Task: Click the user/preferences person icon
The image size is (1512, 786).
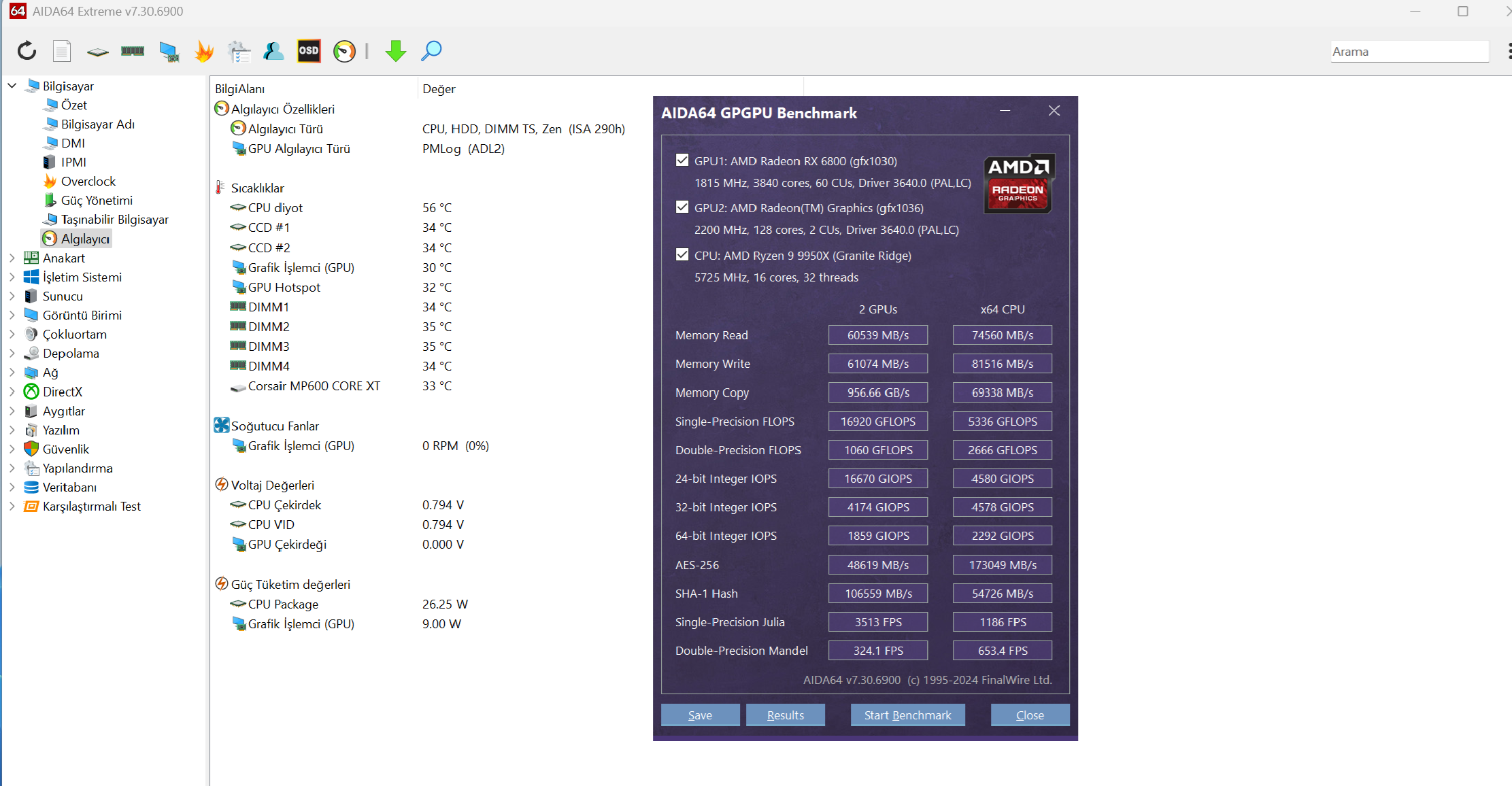Action: (274, 51)
